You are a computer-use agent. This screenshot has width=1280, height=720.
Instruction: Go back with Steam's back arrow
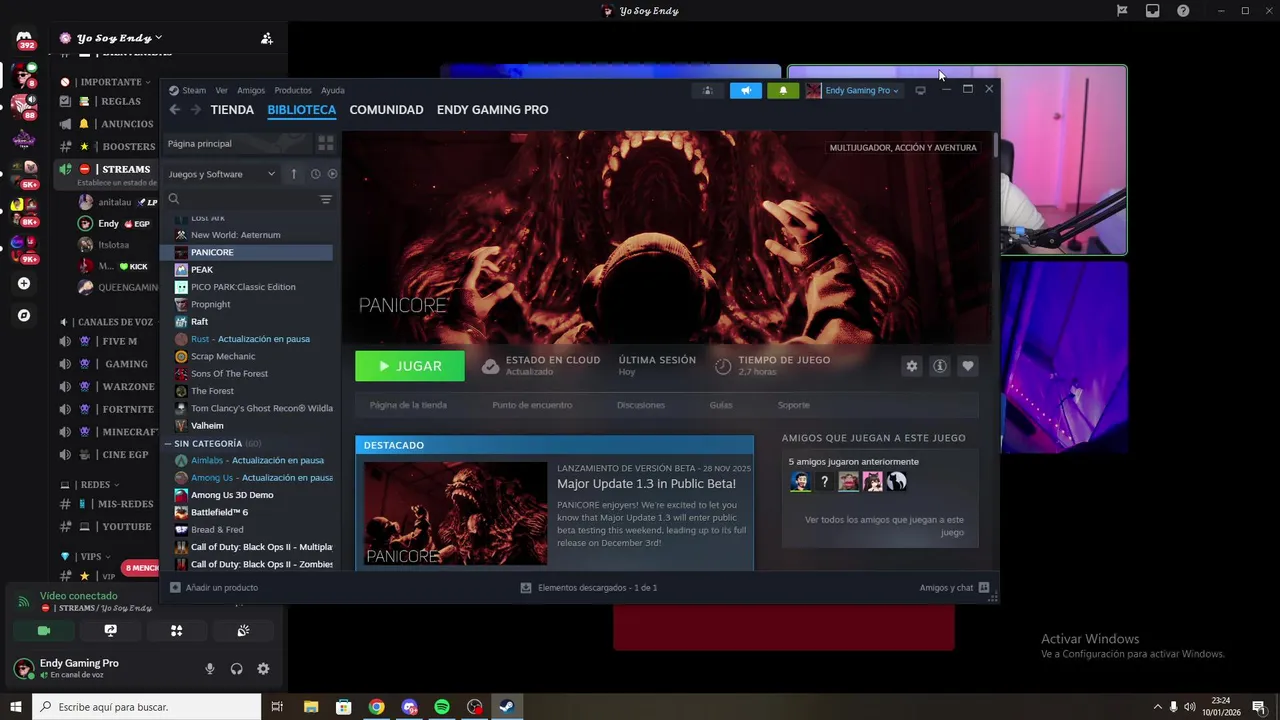click(x=175, y=110)
